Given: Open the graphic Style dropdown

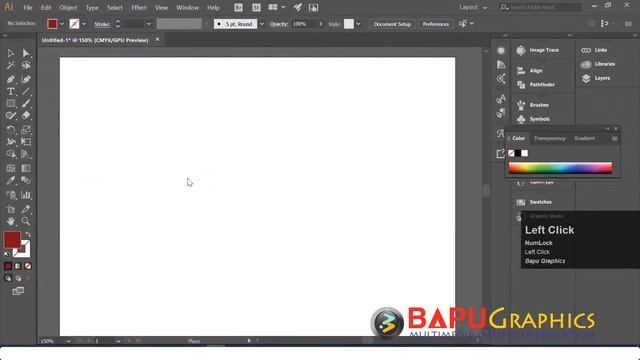Looking at the screenshot, I should click(358, 24).
